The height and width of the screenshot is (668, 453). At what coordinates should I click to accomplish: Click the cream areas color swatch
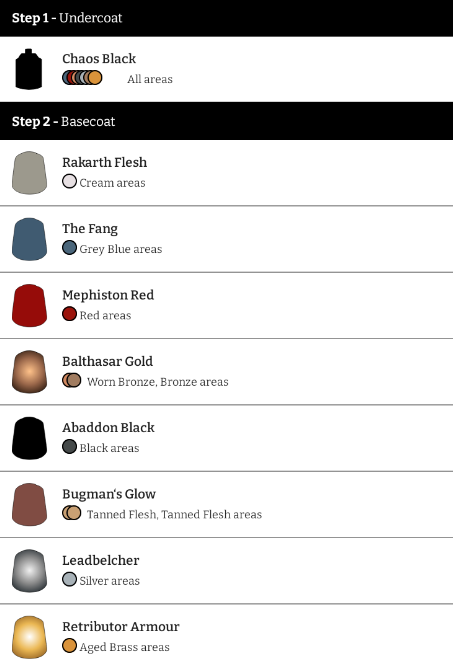[x=69, y=181]
